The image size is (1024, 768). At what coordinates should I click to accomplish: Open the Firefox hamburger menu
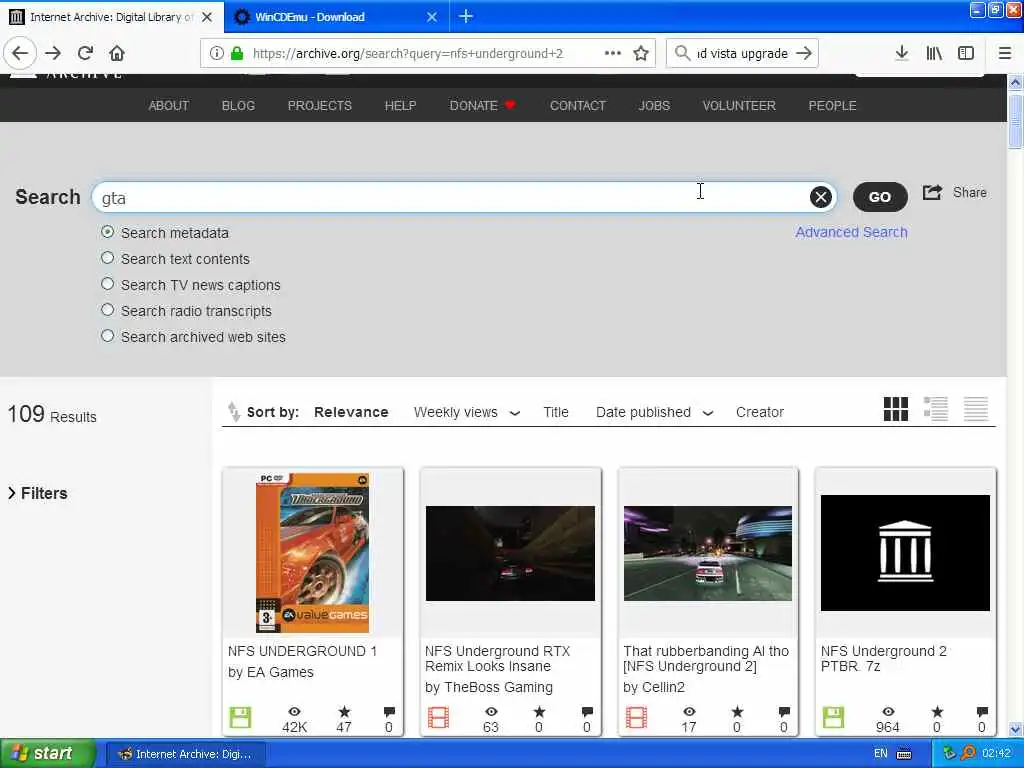click(x=1004, y=53)
